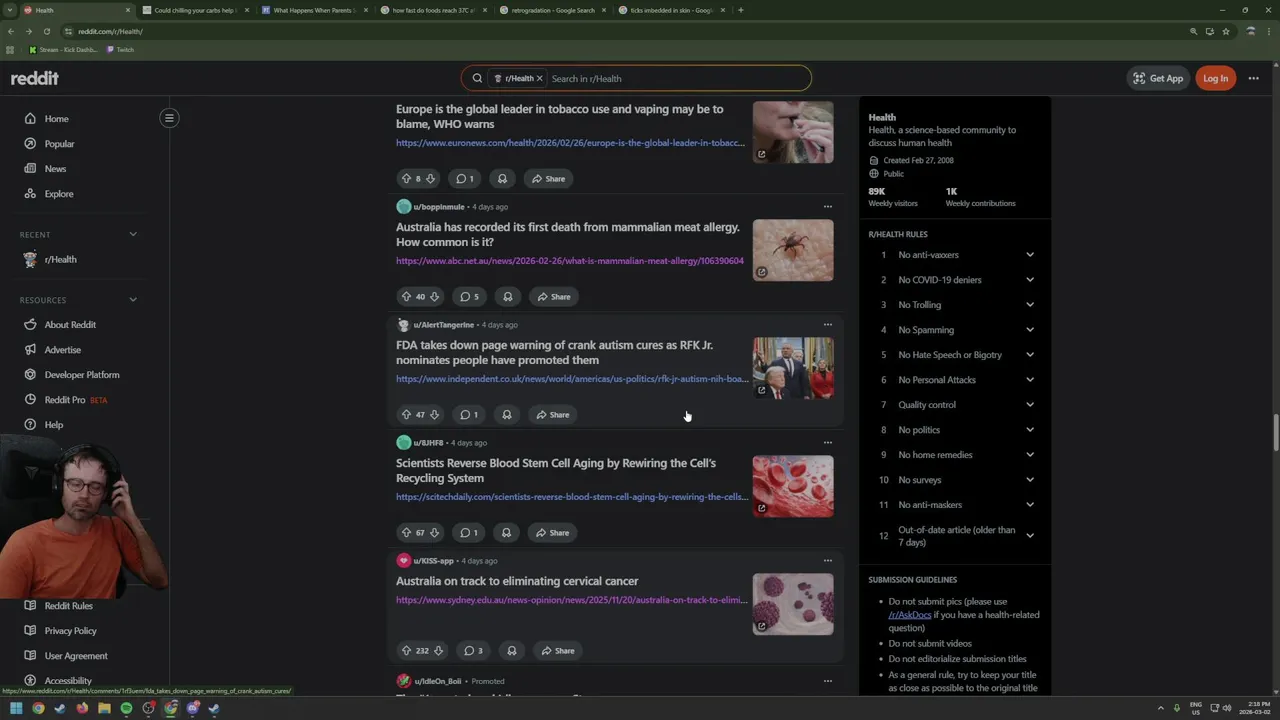The width and height of the screenshot is (1280, 720).
Task: Expand the No Hate Speech or Bigotry rule
Action: 1030,355
